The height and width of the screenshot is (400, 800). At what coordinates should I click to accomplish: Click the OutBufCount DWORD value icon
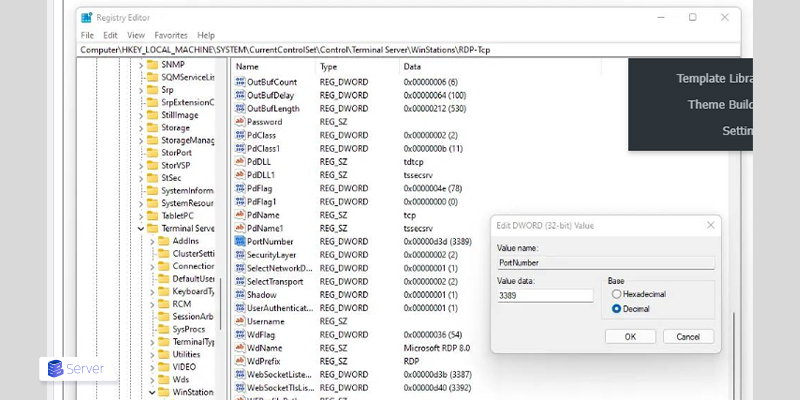240,82
